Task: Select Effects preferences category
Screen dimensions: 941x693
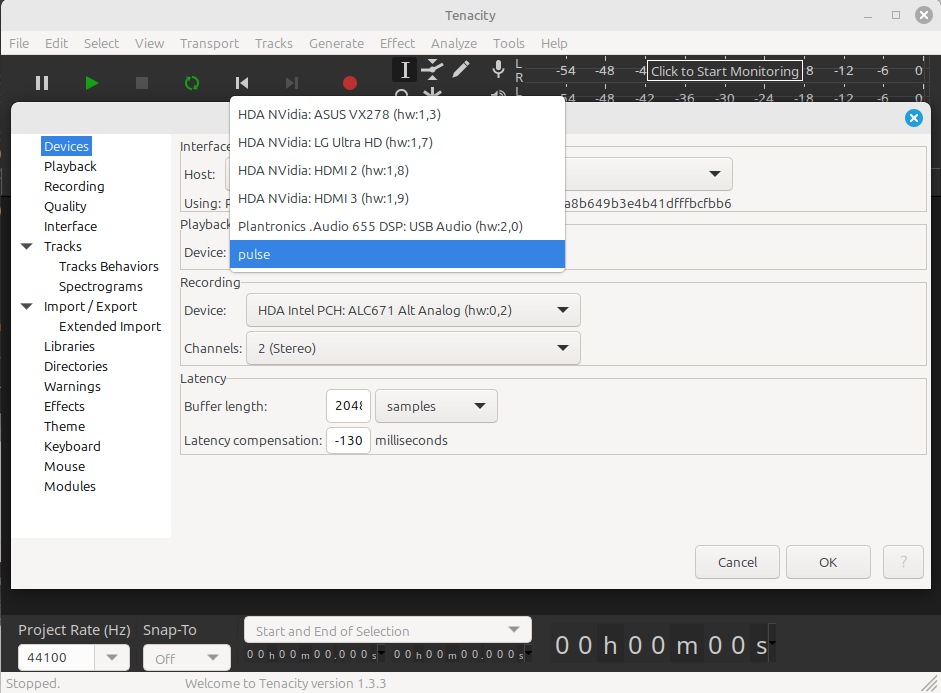Action: pos(64,406)
